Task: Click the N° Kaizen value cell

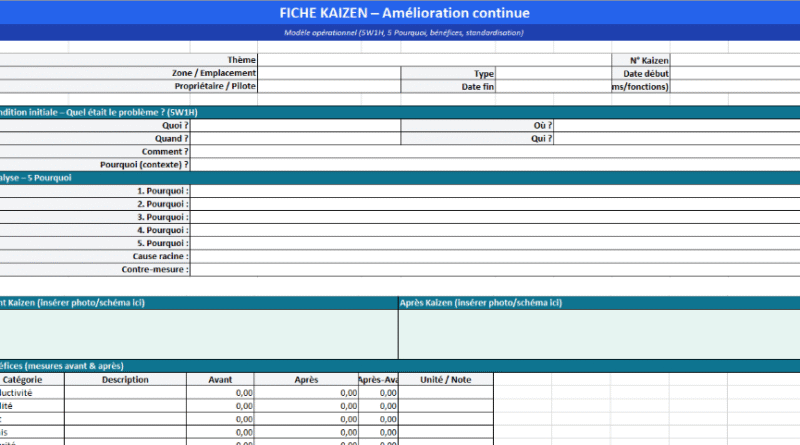Action: (735, 60)
